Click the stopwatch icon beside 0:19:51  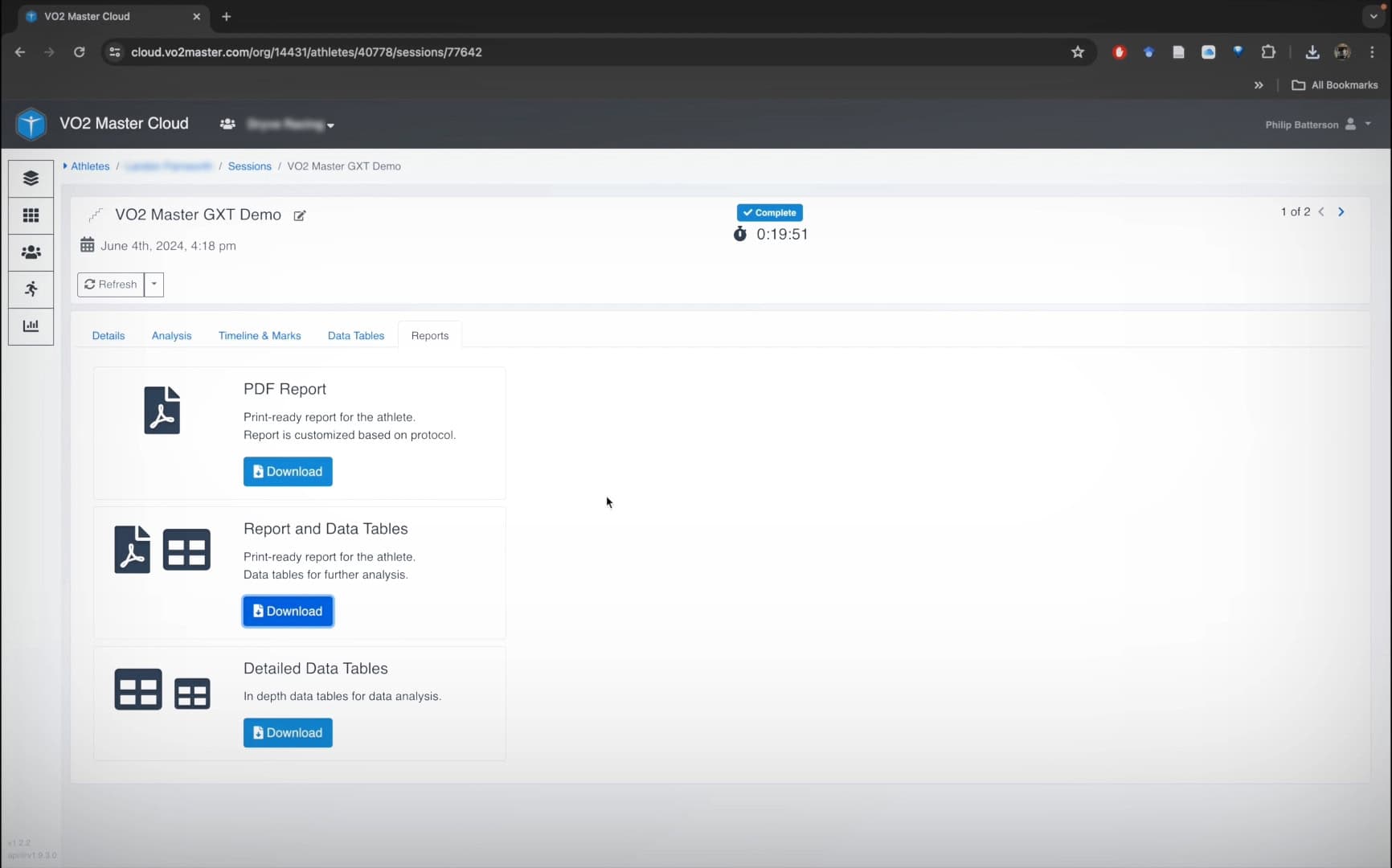coord(740,234)
